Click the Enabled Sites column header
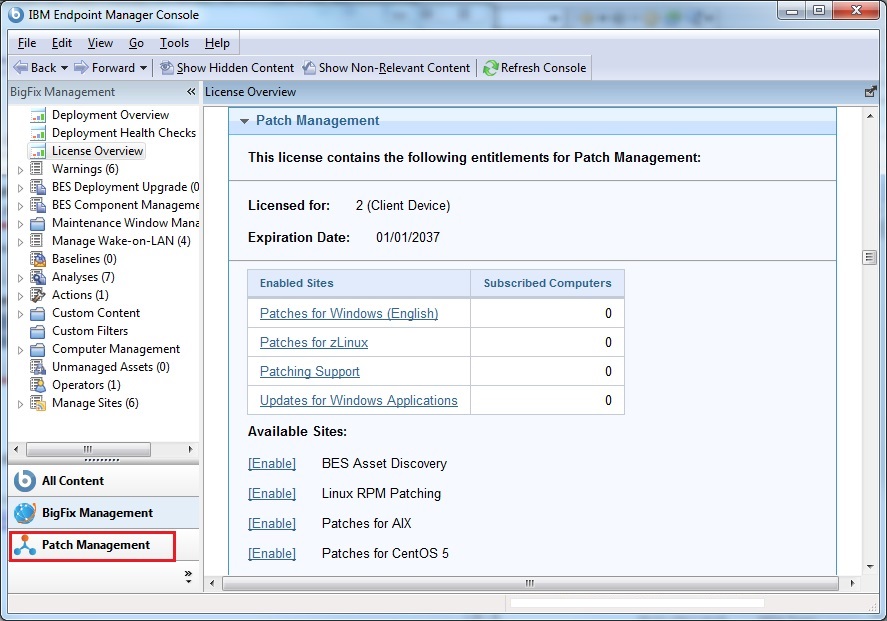Viewport: 887px width, 621px height. point(359,283)
